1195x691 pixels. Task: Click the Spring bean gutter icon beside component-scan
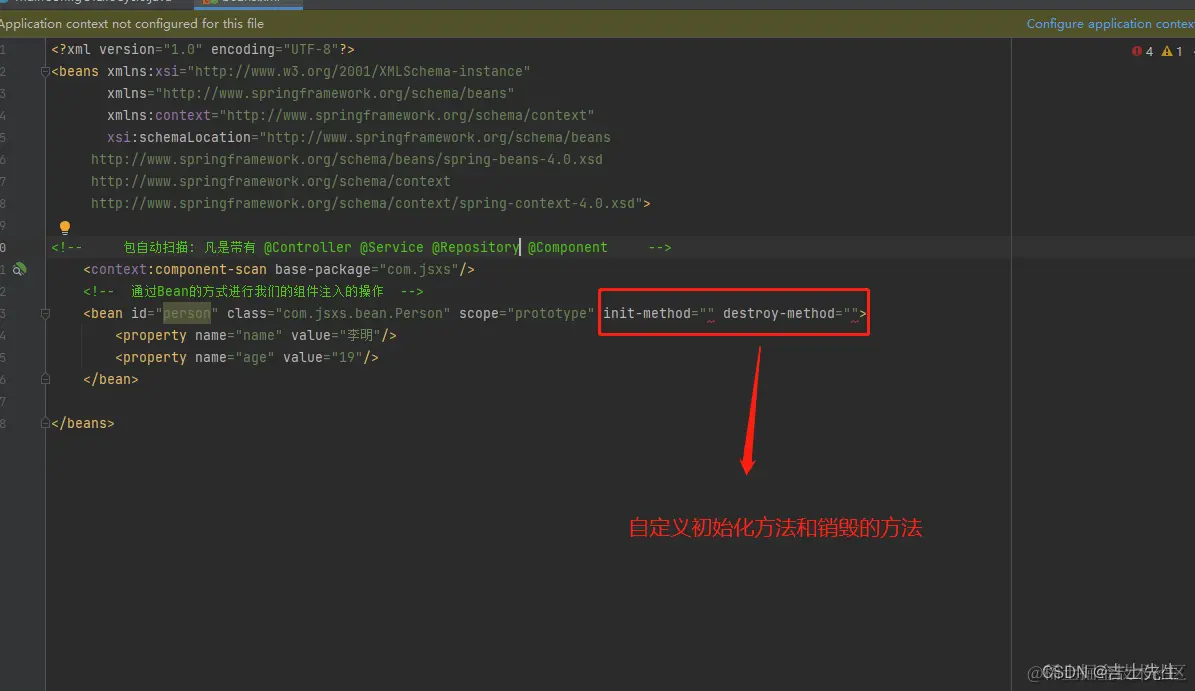point(19,269)
